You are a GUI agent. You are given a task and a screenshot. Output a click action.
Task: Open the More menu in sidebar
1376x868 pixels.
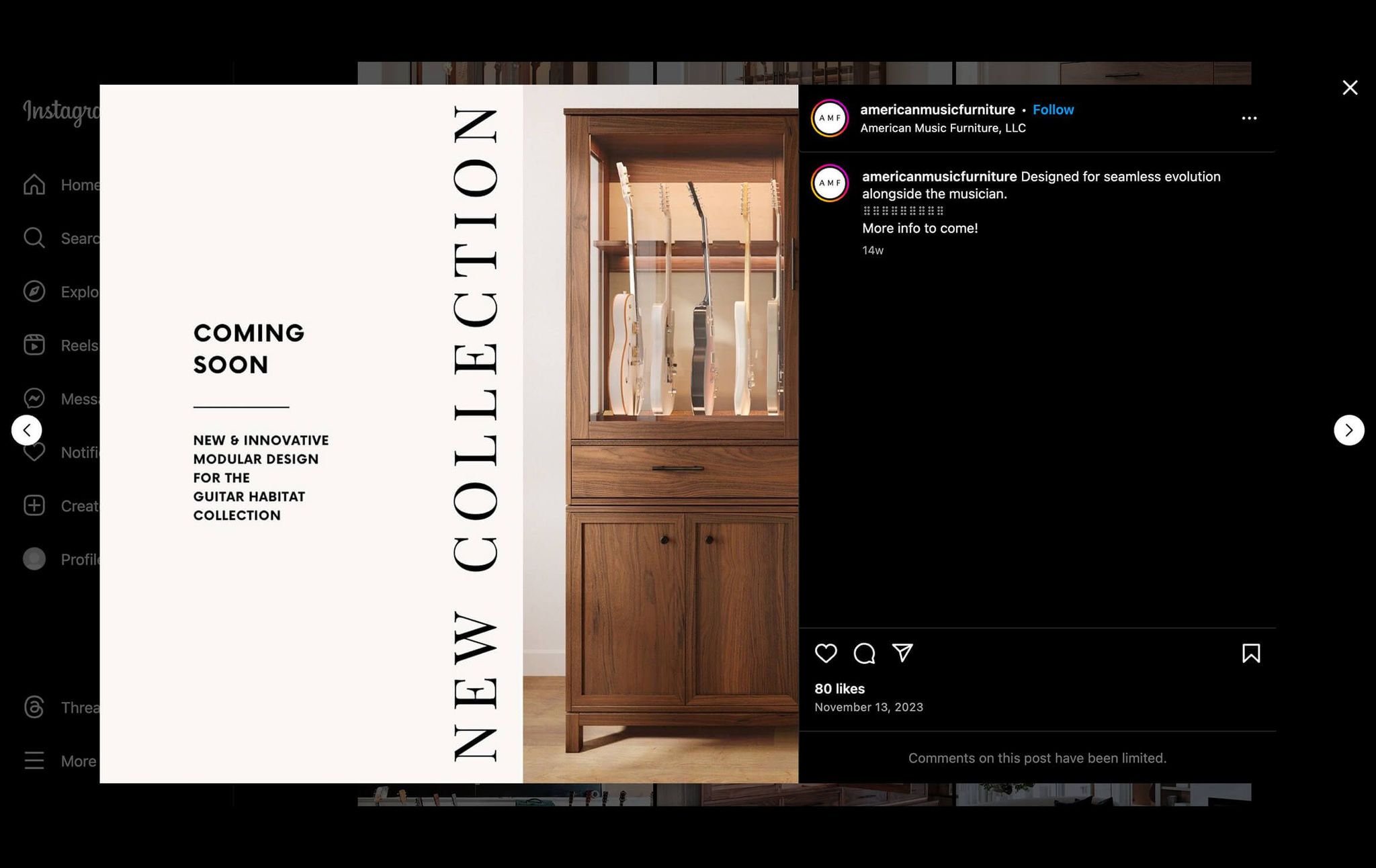(x=34, y=761)
